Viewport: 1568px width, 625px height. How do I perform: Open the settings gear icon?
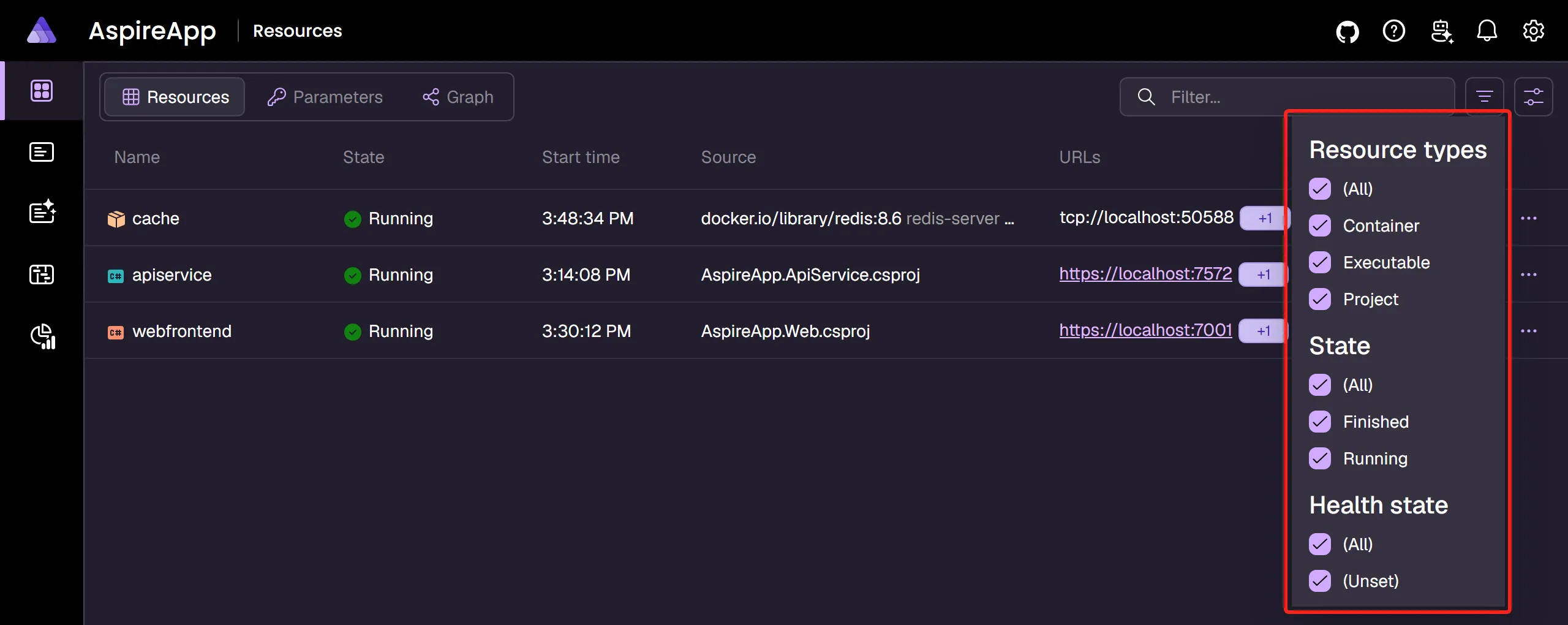click(1534, 31)
